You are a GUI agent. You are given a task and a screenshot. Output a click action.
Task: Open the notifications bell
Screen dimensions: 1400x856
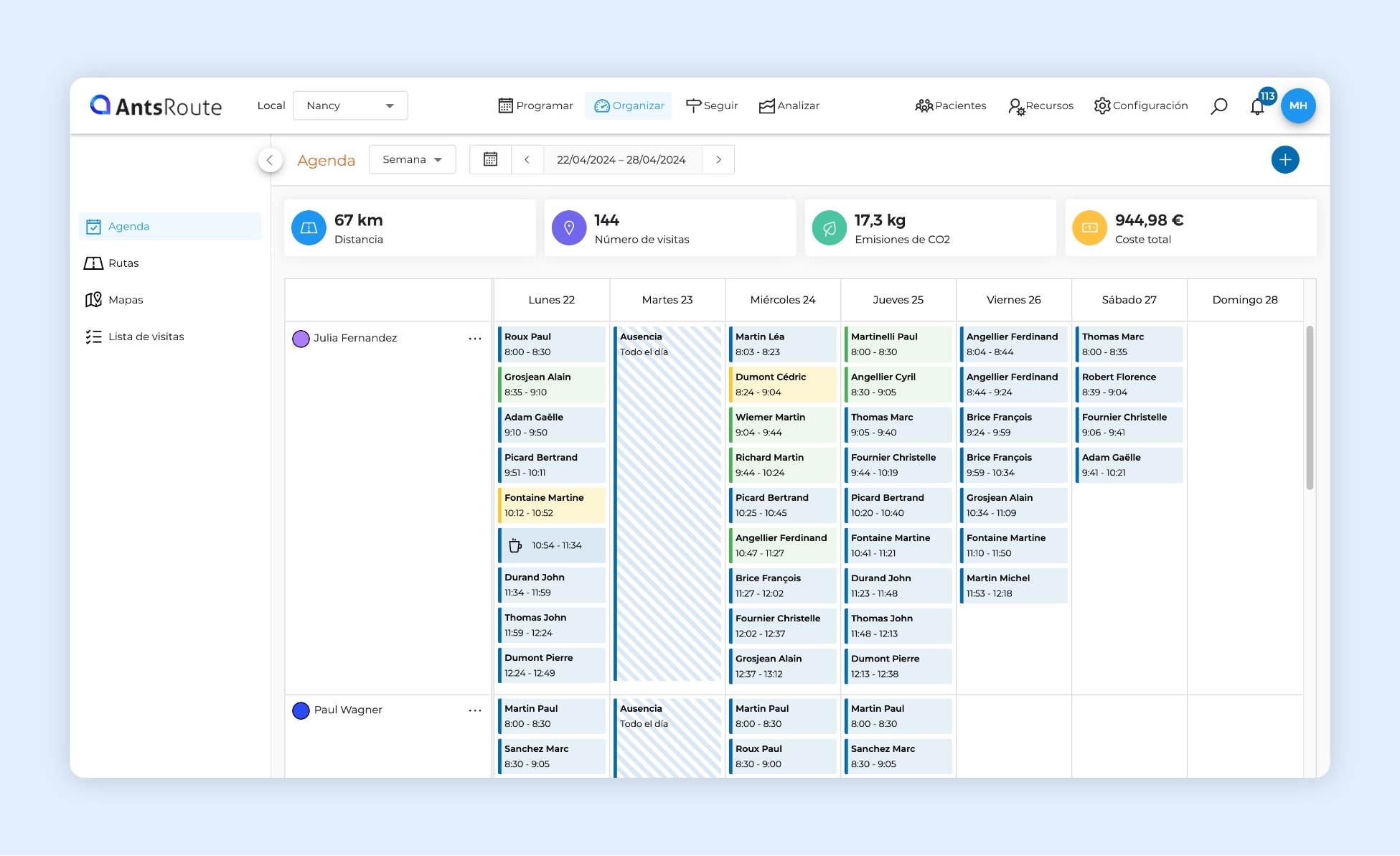(x=1257, y=107)
